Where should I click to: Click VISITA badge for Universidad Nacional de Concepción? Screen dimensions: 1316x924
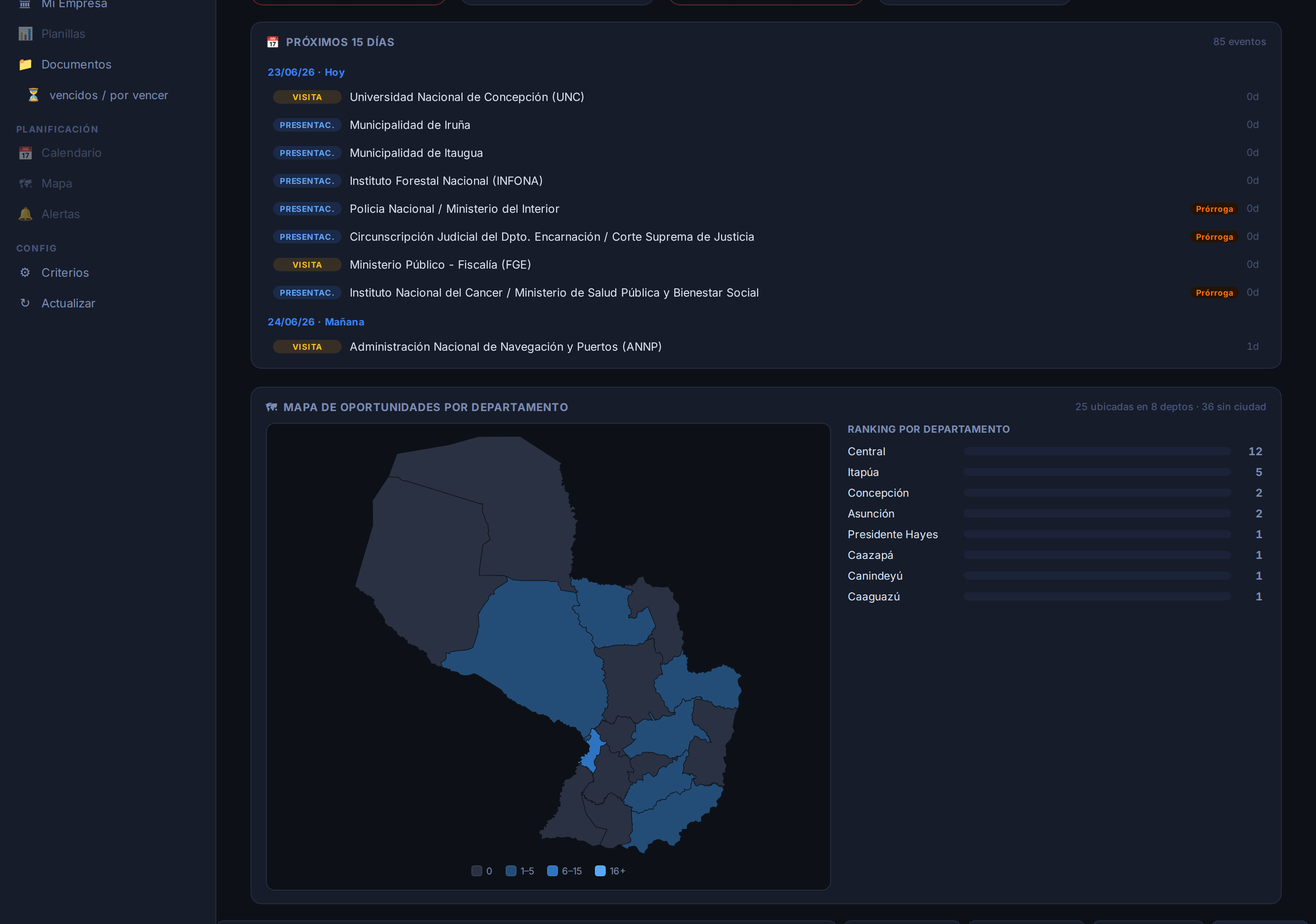pos(307,97)
